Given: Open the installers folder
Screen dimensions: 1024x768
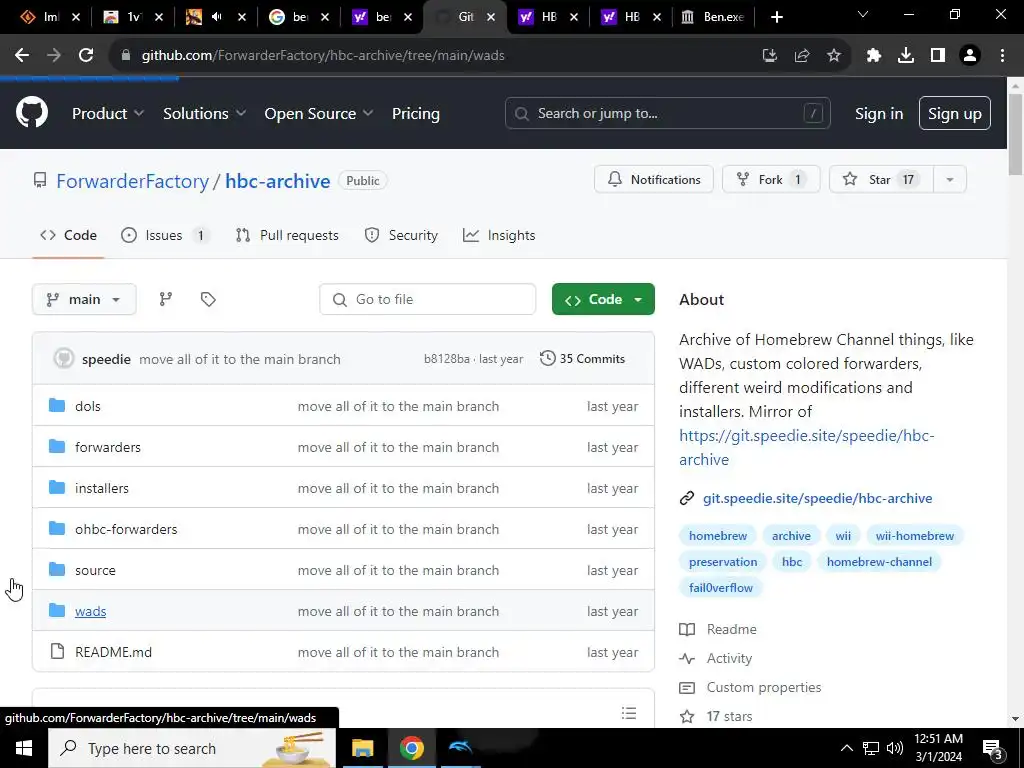Looking at the screenshot, I should point(102,488).
